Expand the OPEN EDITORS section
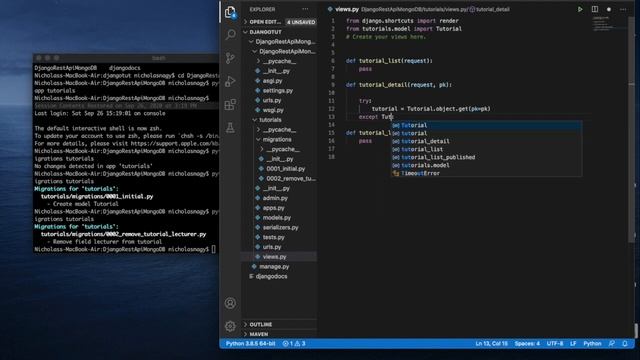The image size is (640, 360). pyautogui.click(x=265, y=22)
